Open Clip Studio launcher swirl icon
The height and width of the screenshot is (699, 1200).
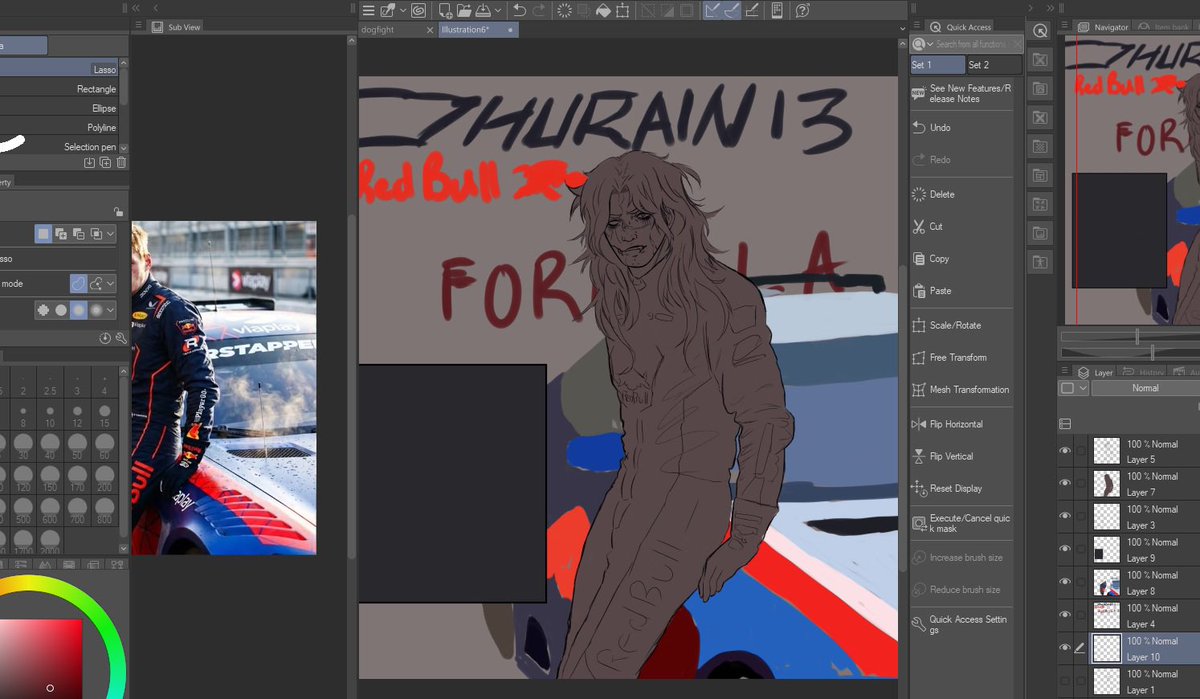click(x=419, y=10)
